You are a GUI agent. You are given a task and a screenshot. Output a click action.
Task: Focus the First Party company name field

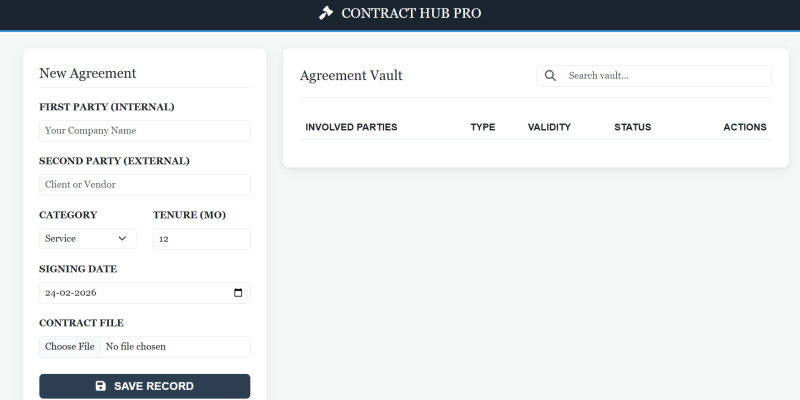click(x=144, y=131)
